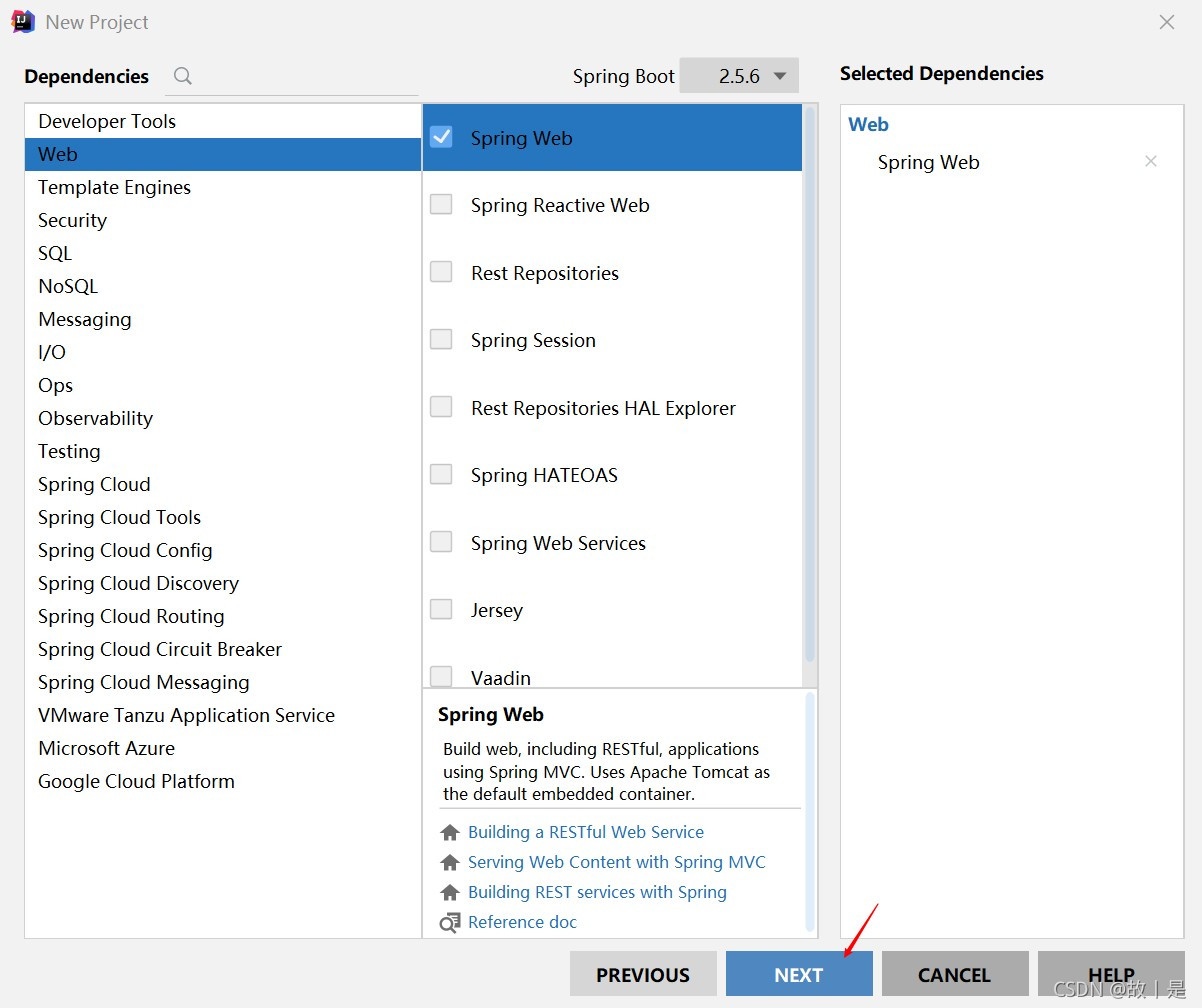Open the Reference doc link
This screenshot has height=1008, width=1202.
tap(522, 922)
